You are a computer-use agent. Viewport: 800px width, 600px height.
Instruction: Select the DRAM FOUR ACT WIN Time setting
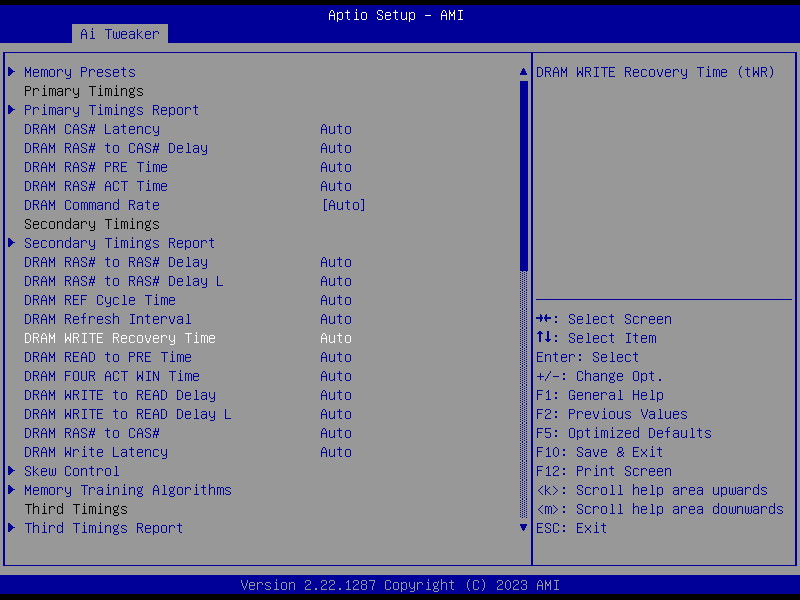(x=112, y=376)
